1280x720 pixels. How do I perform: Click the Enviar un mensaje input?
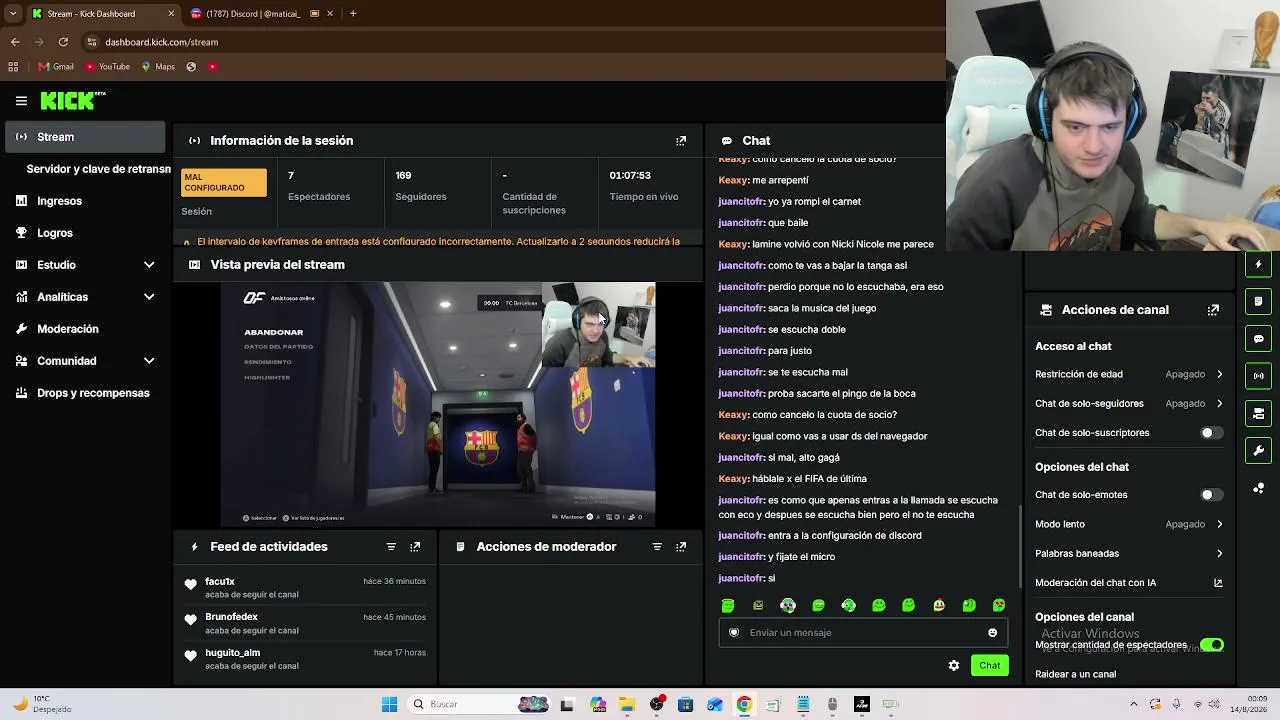863,633
